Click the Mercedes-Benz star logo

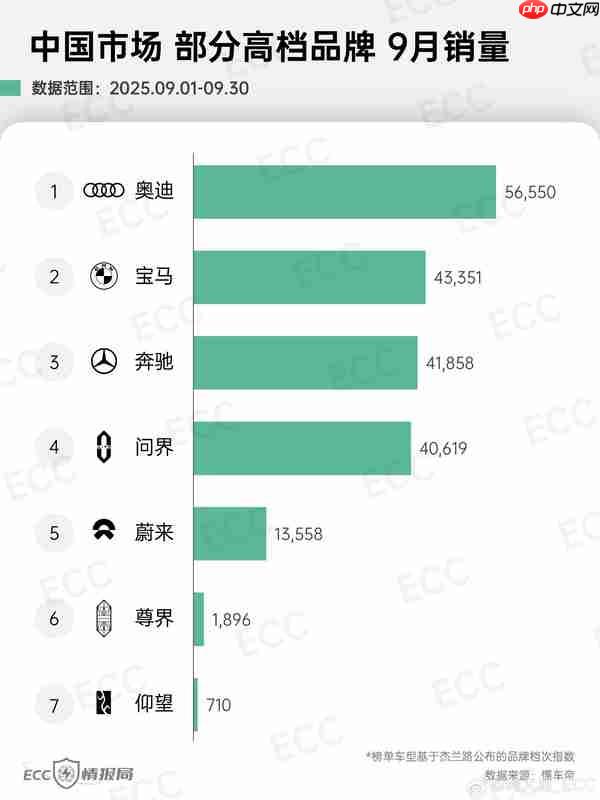[x=104, y=362]
